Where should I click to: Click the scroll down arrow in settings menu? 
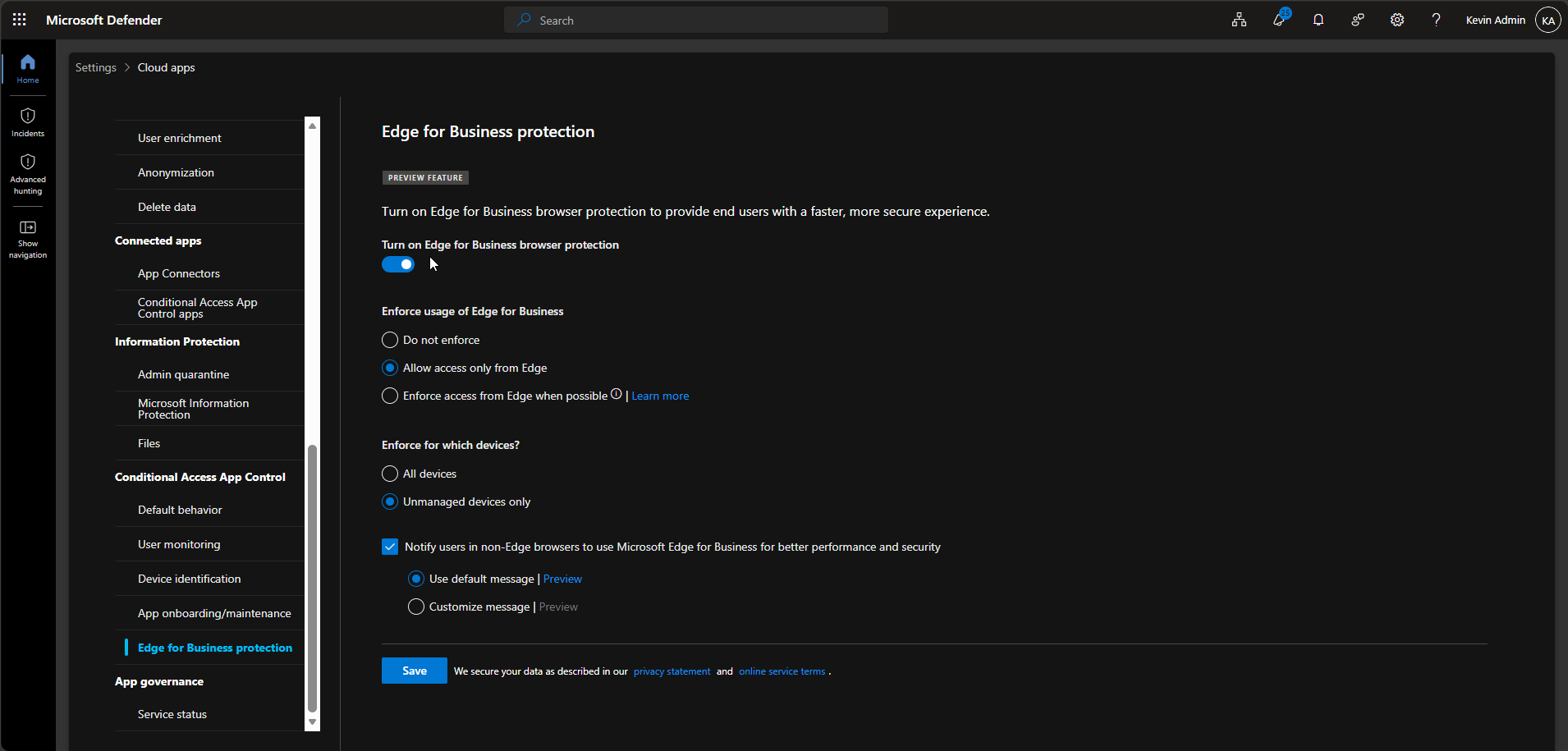312,722
